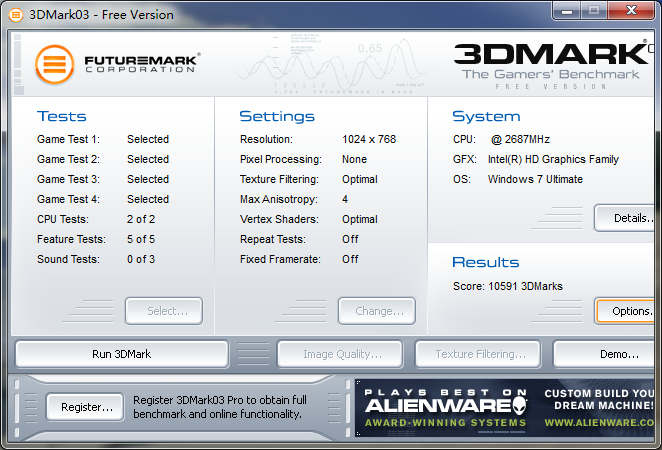Click 'Game Test 1:' label

(68, 139)
